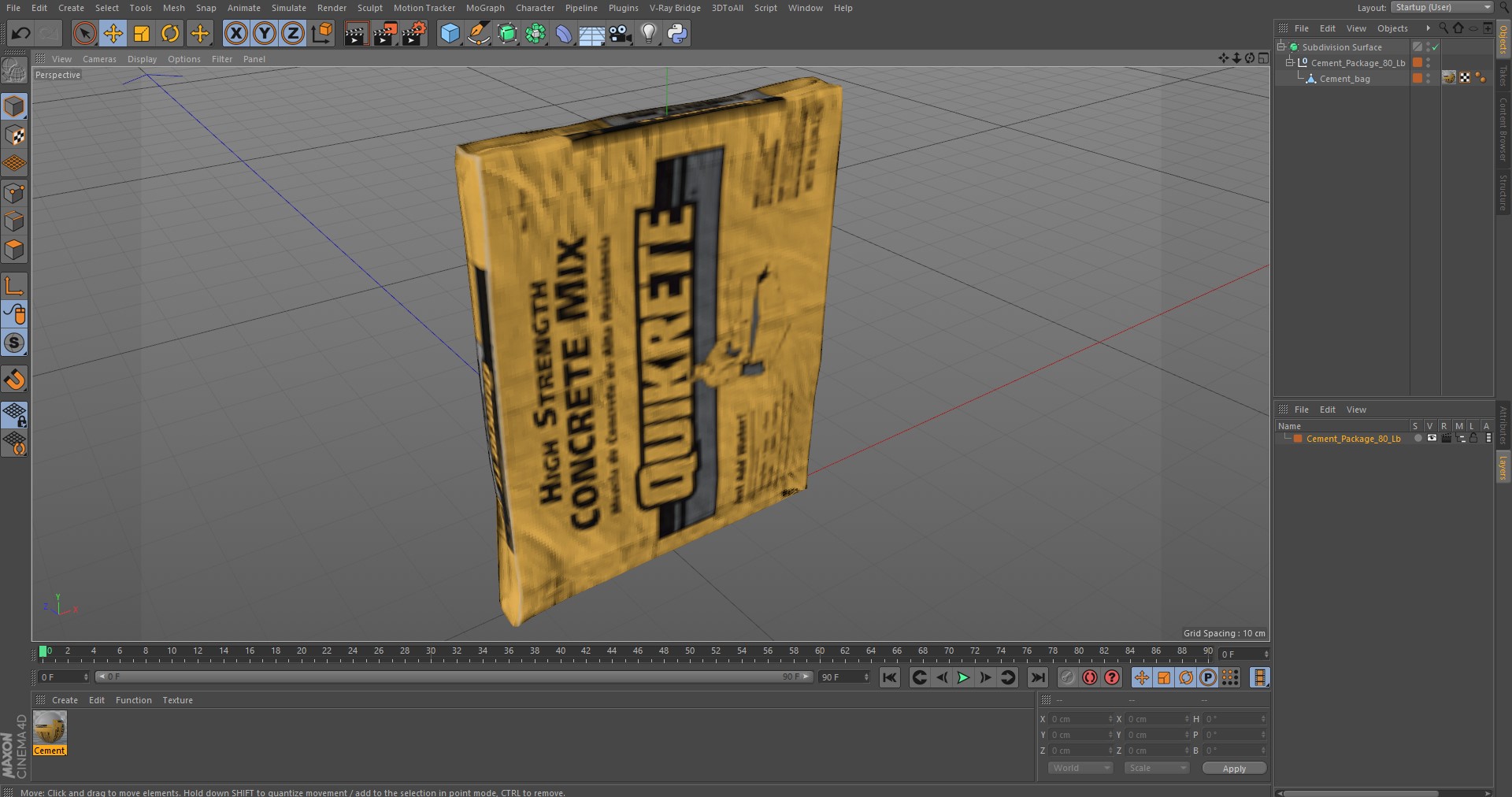Toggle layer solo for Cement_Package_80_Lb

click(x=1418, y=439)
